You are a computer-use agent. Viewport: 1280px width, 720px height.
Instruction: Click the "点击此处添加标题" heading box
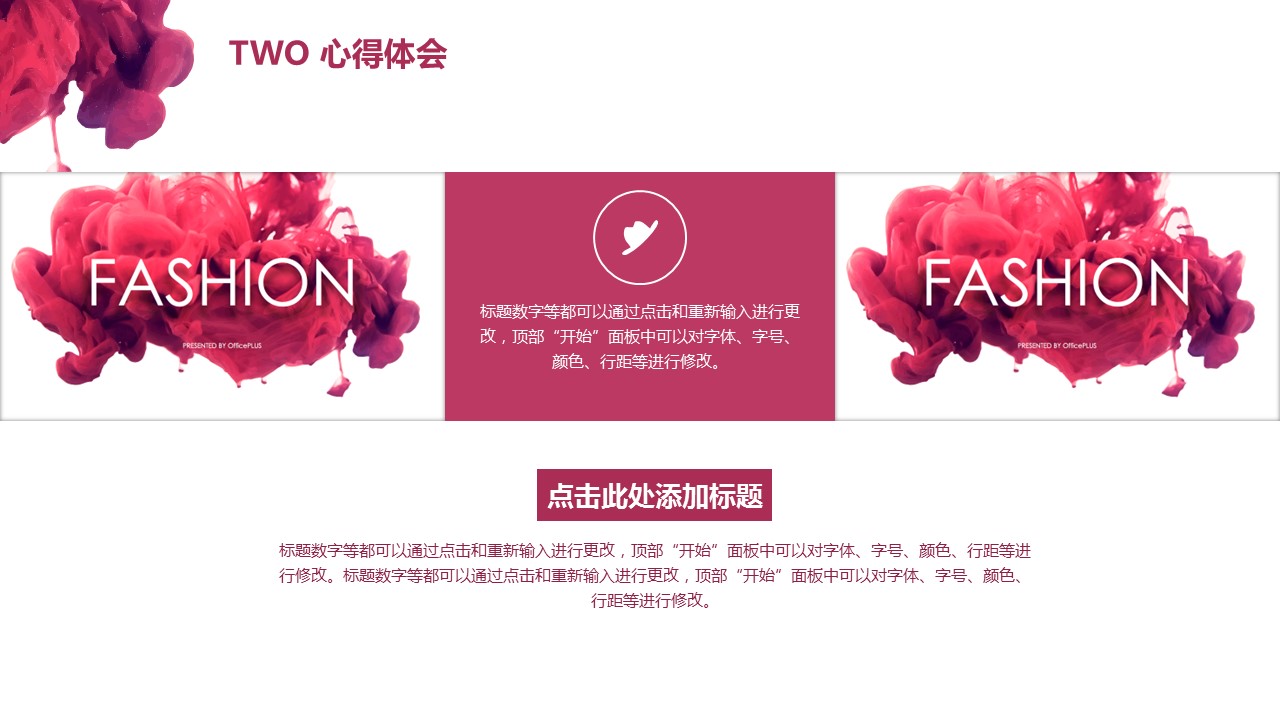pyautogui.click(x=654, y=495)
